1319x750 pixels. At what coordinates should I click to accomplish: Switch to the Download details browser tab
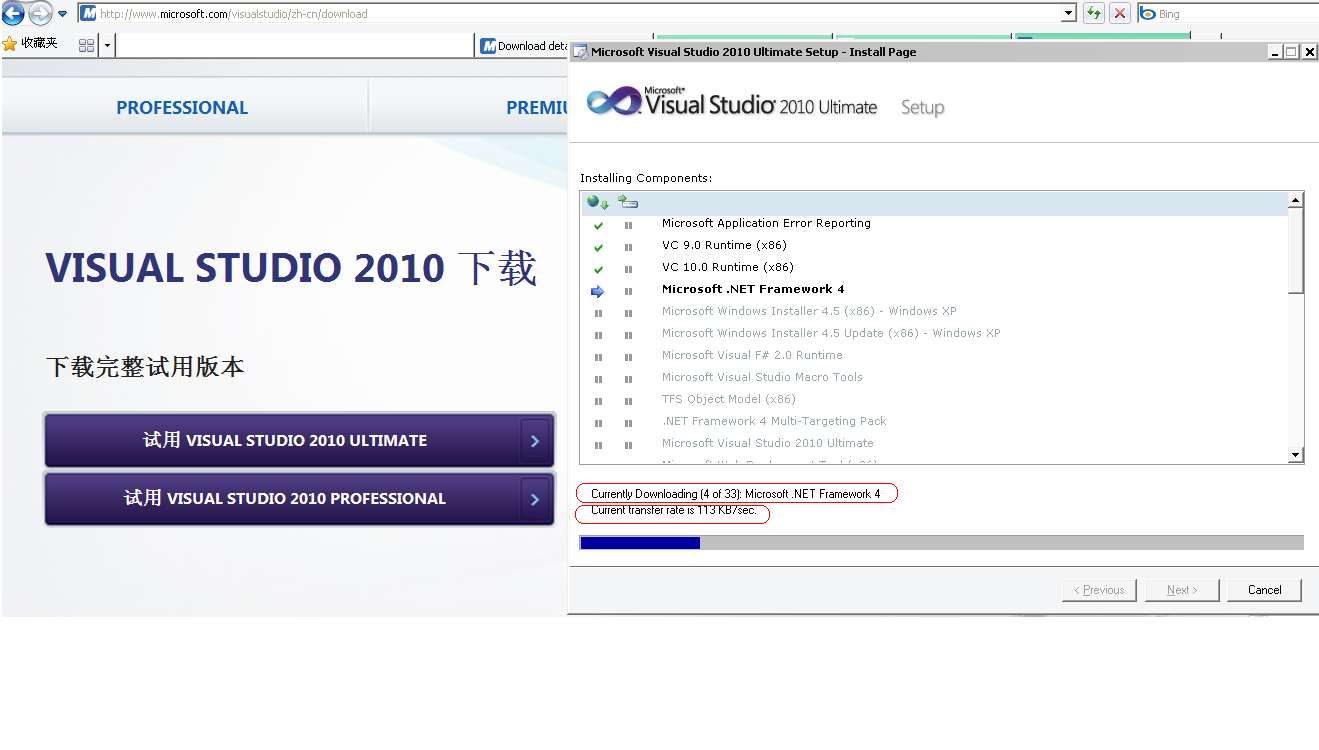(524, 45)
